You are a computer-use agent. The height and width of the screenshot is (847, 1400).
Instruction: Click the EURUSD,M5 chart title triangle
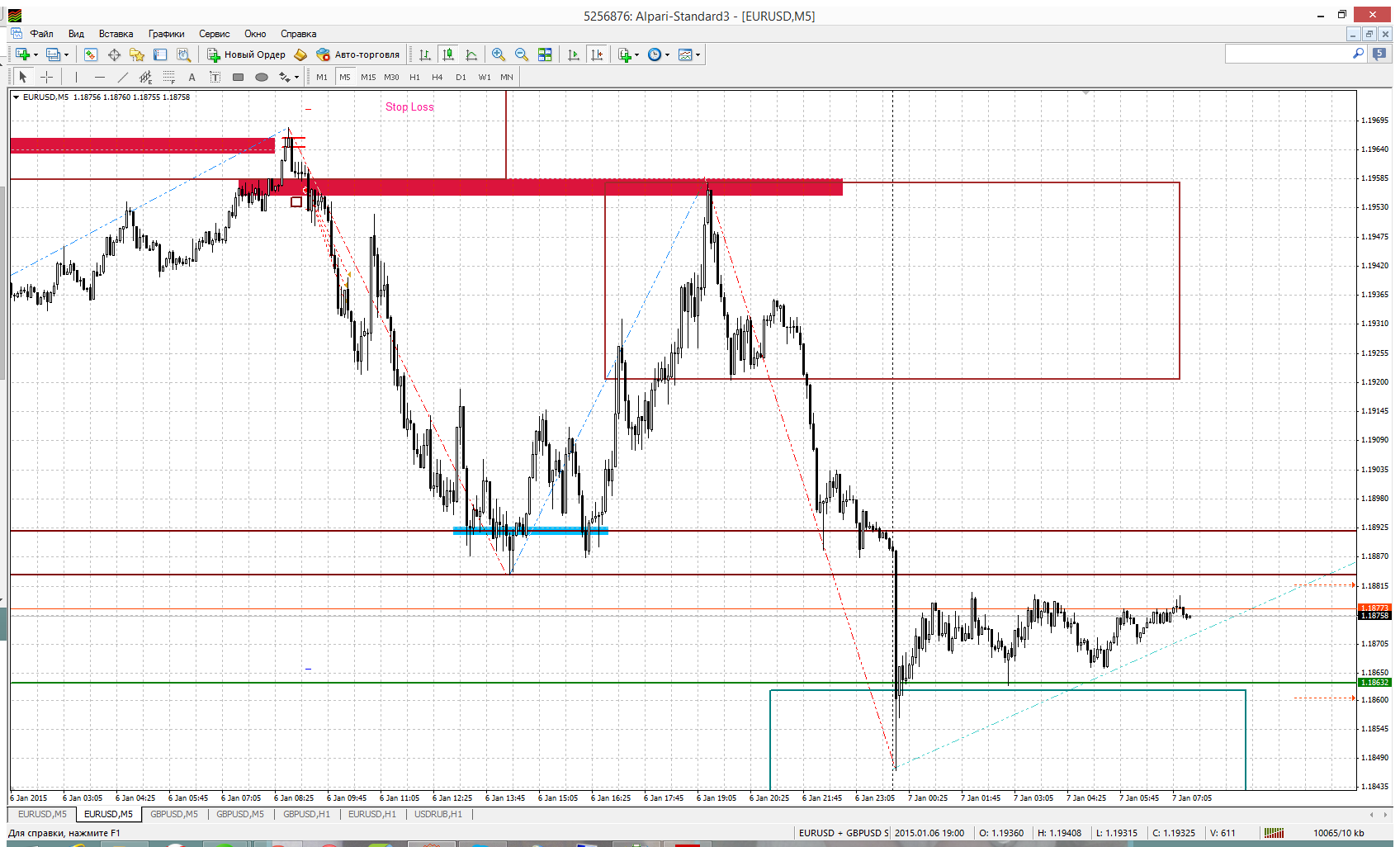(16, 97)
